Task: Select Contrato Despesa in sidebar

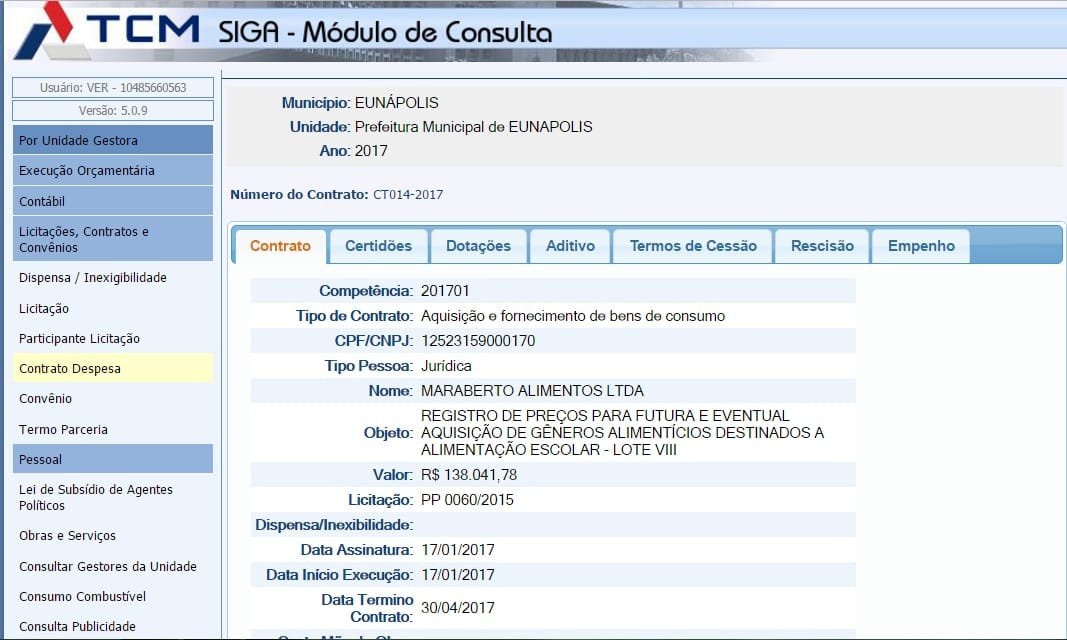Action: [x=70, y=369]
